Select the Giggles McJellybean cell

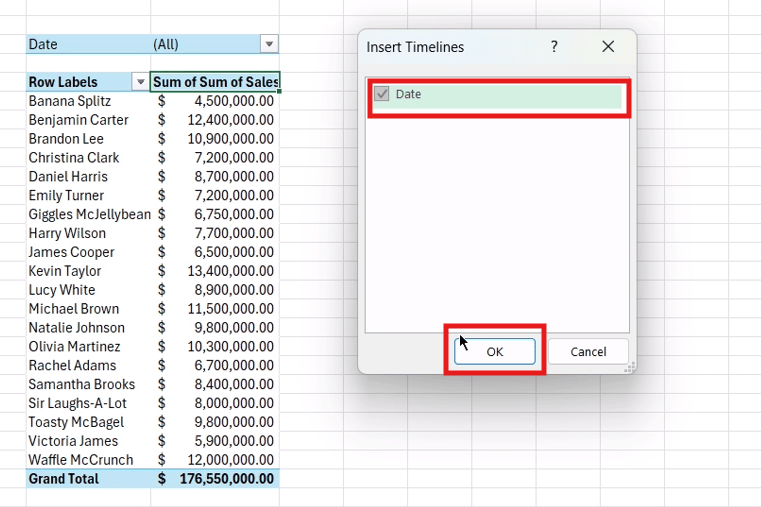(x=88, y=214)
